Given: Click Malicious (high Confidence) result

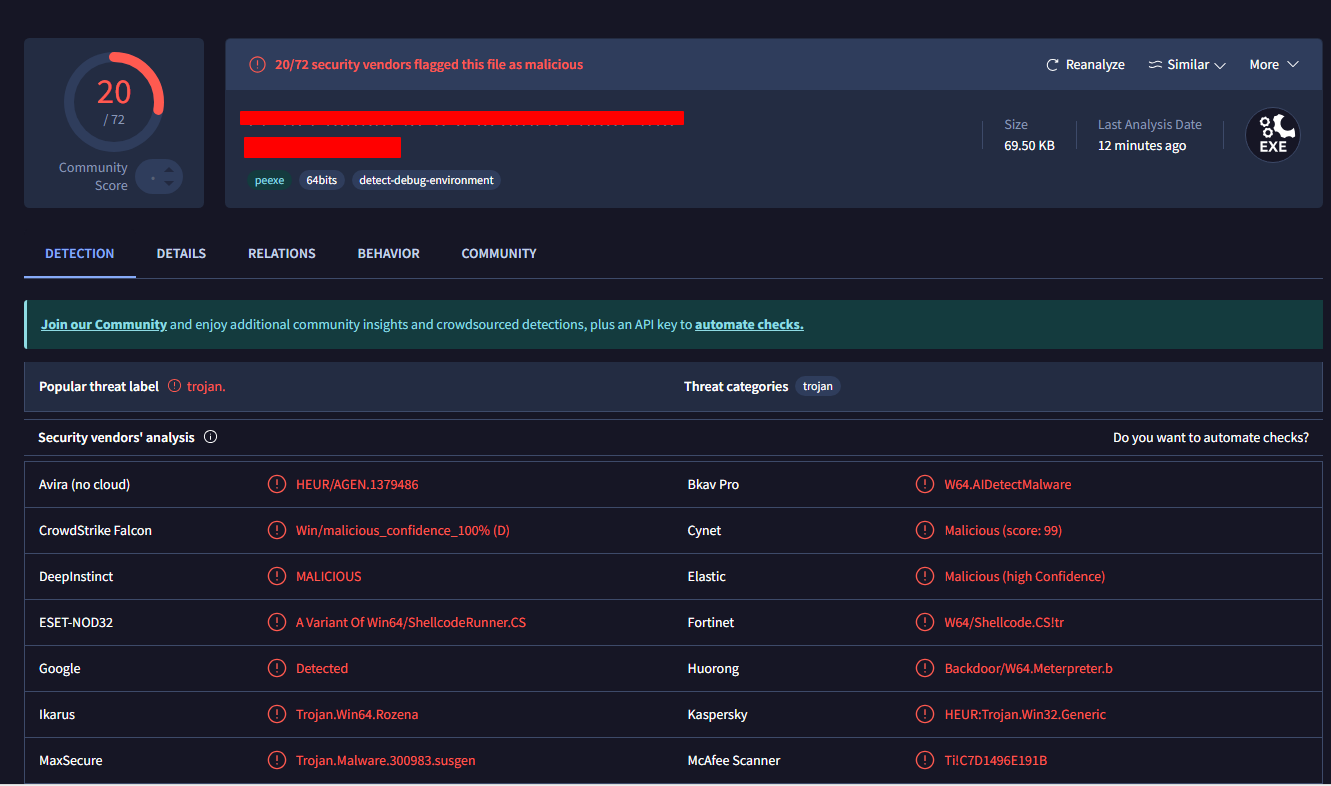Looking at the screenshot, I should pyautogui.click(x=1025, y=576).
